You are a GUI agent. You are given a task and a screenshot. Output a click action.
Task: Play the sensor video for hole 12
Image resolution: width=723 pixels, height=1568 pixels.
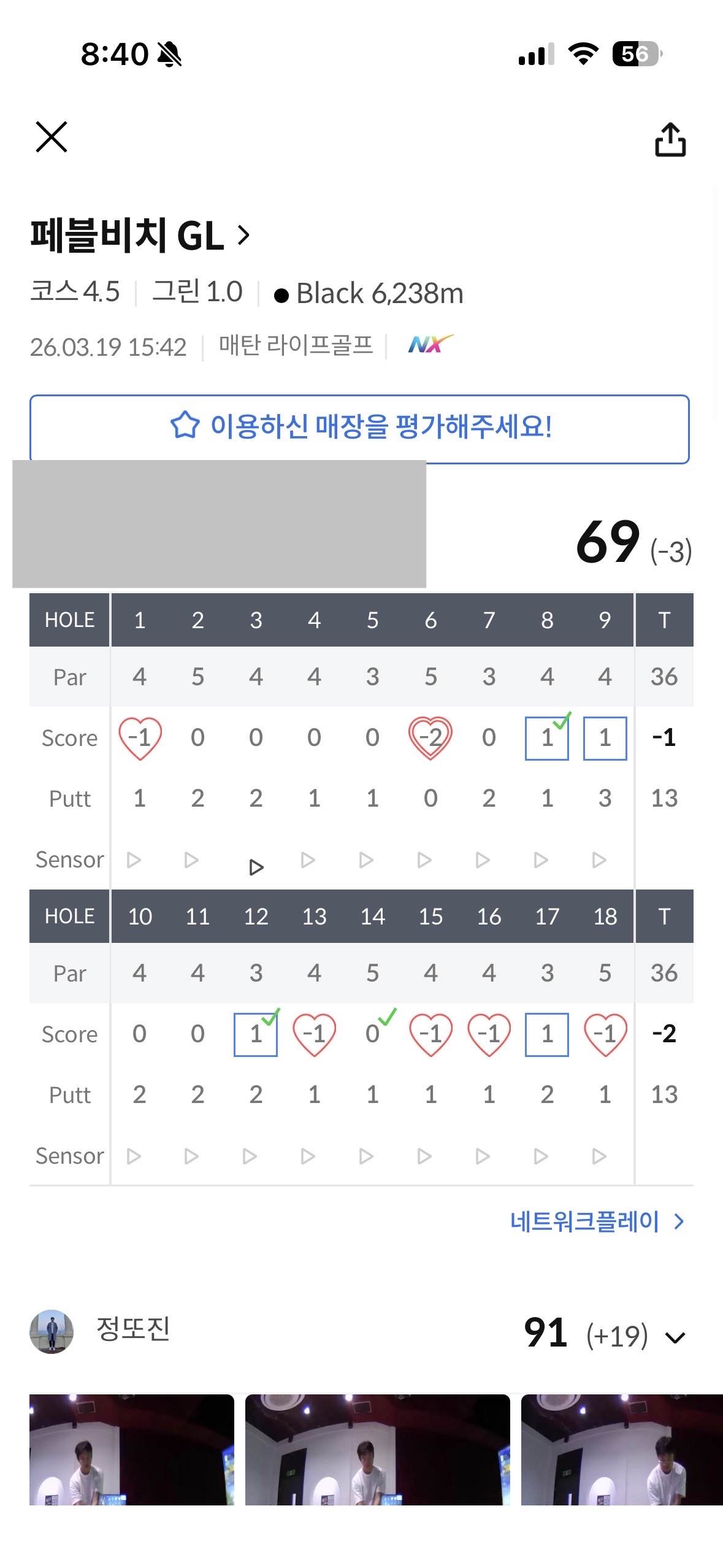[x=250, y=1156]
